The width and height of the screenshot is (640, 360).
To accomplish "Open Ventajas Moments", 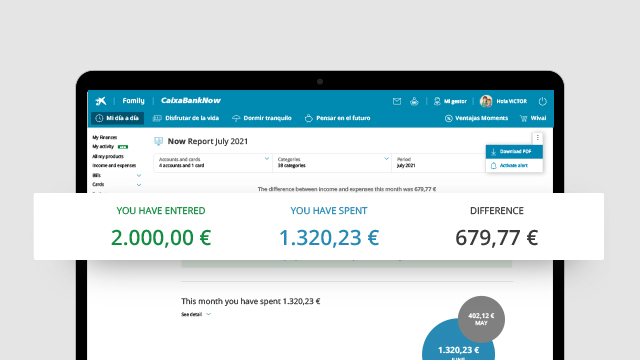I will tap(476, 118).
